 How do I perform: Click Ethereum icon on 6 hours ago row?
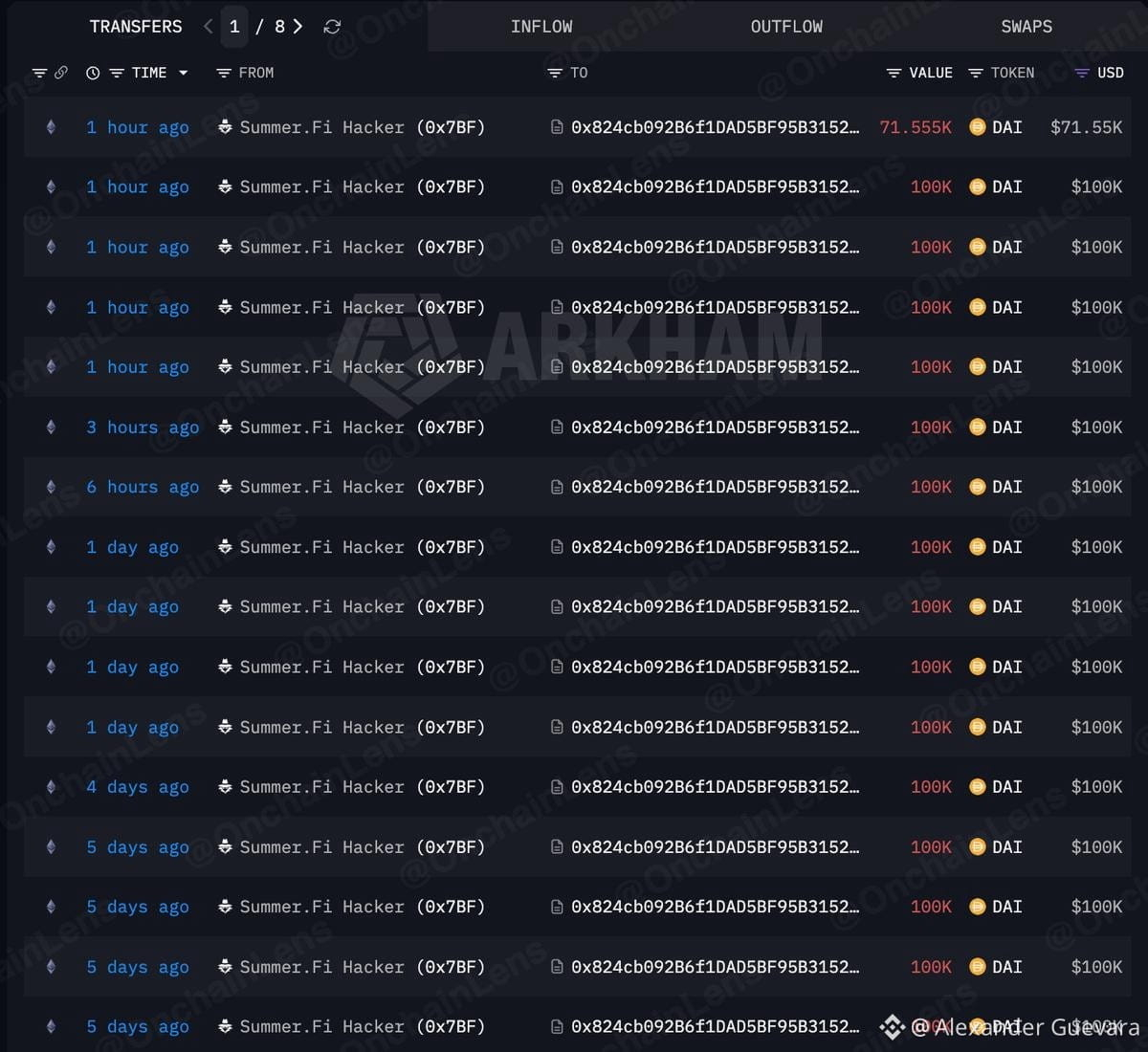tap(51, 487)
